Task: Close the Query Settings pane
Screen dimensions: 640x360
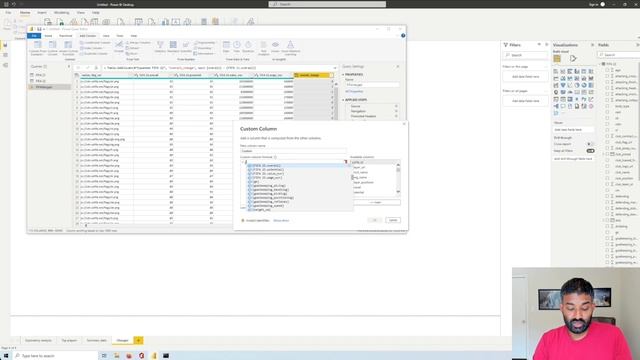Action: pyautogui.click(x=398, y=67)
